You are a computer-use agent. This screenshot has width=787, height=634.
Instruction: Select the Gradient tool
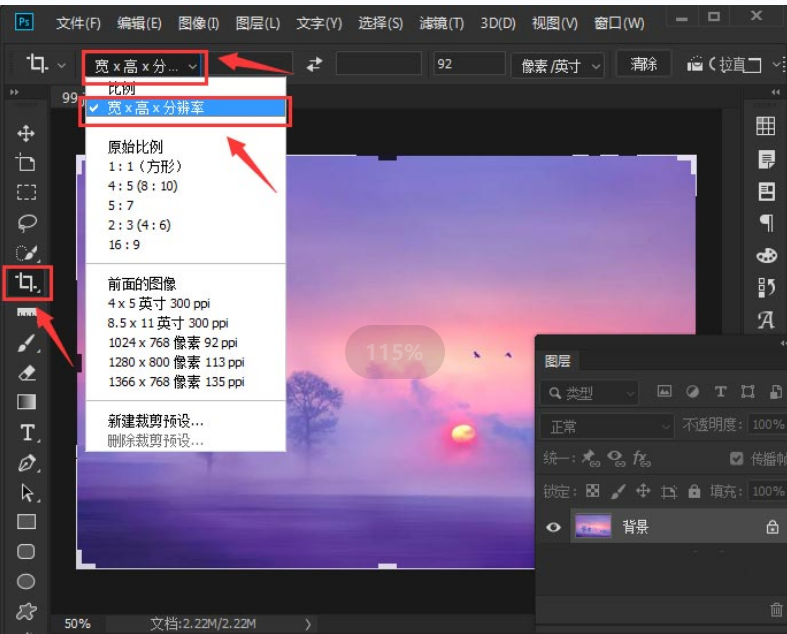(x=26, y=402)
